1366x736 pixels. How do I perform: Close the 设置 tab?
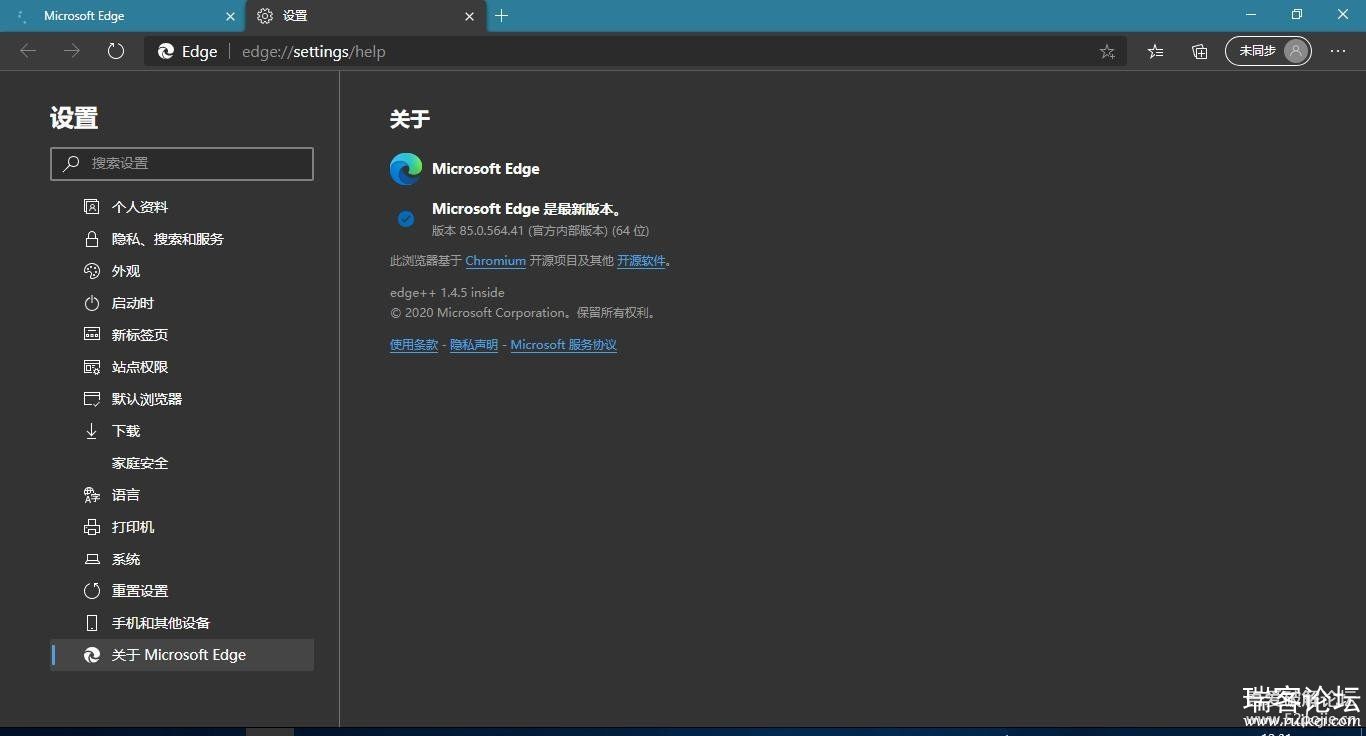pyautogui.click(x=469, y=16)
